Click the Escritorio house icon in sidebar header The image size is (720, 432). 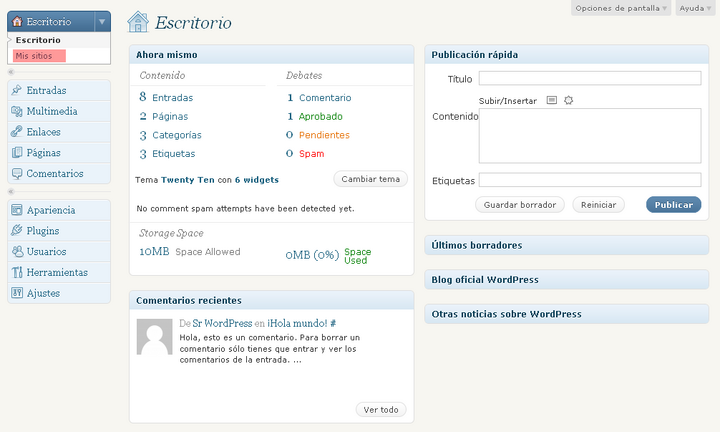(17, 22)
